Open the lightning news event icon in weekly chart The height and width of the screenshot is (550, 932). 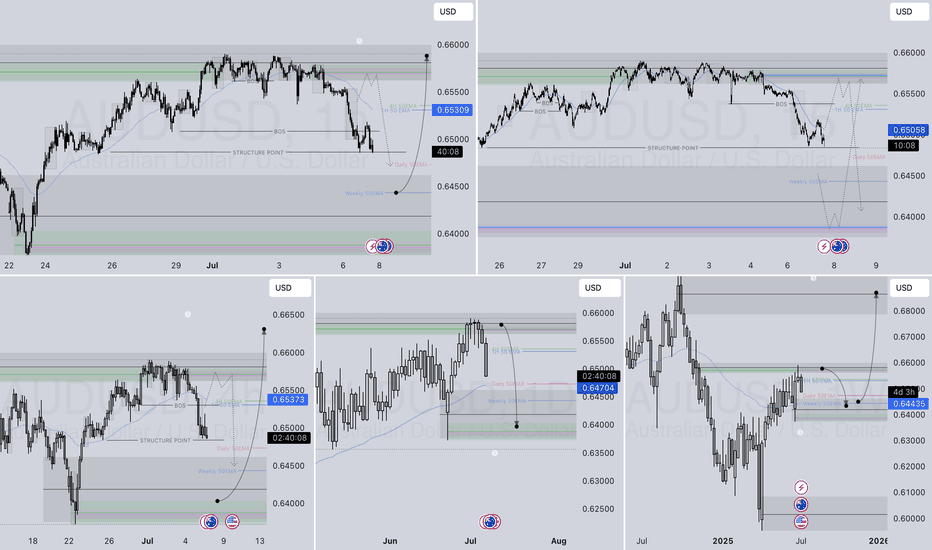tap(801, 488)
